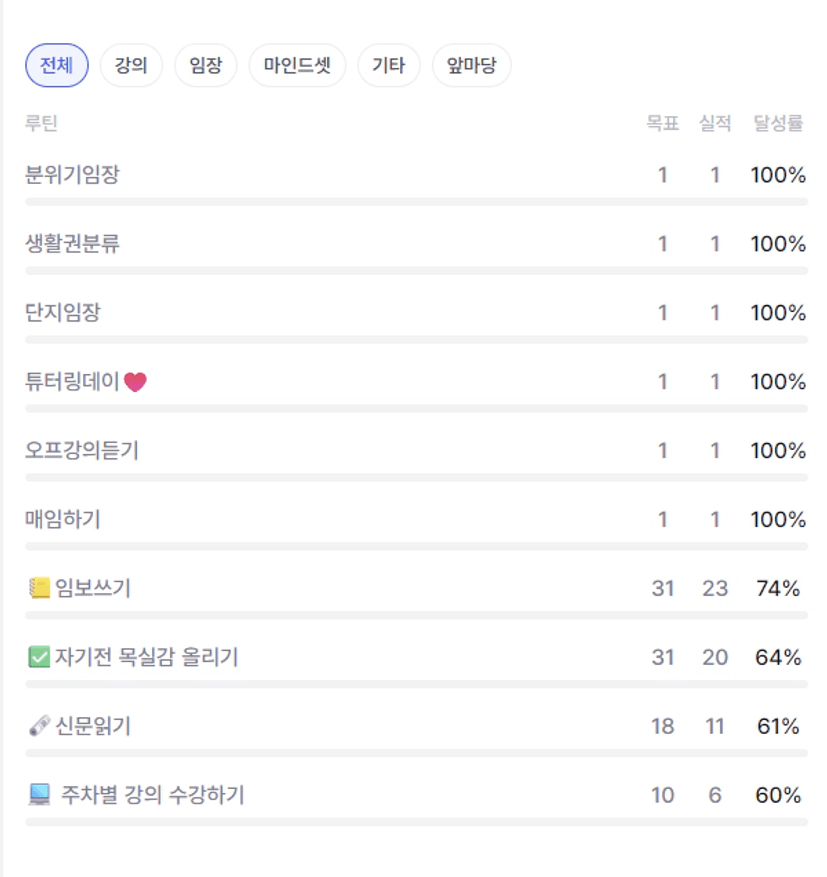
Task: Click the 달성률 column header
Action: tap(779, 124)
